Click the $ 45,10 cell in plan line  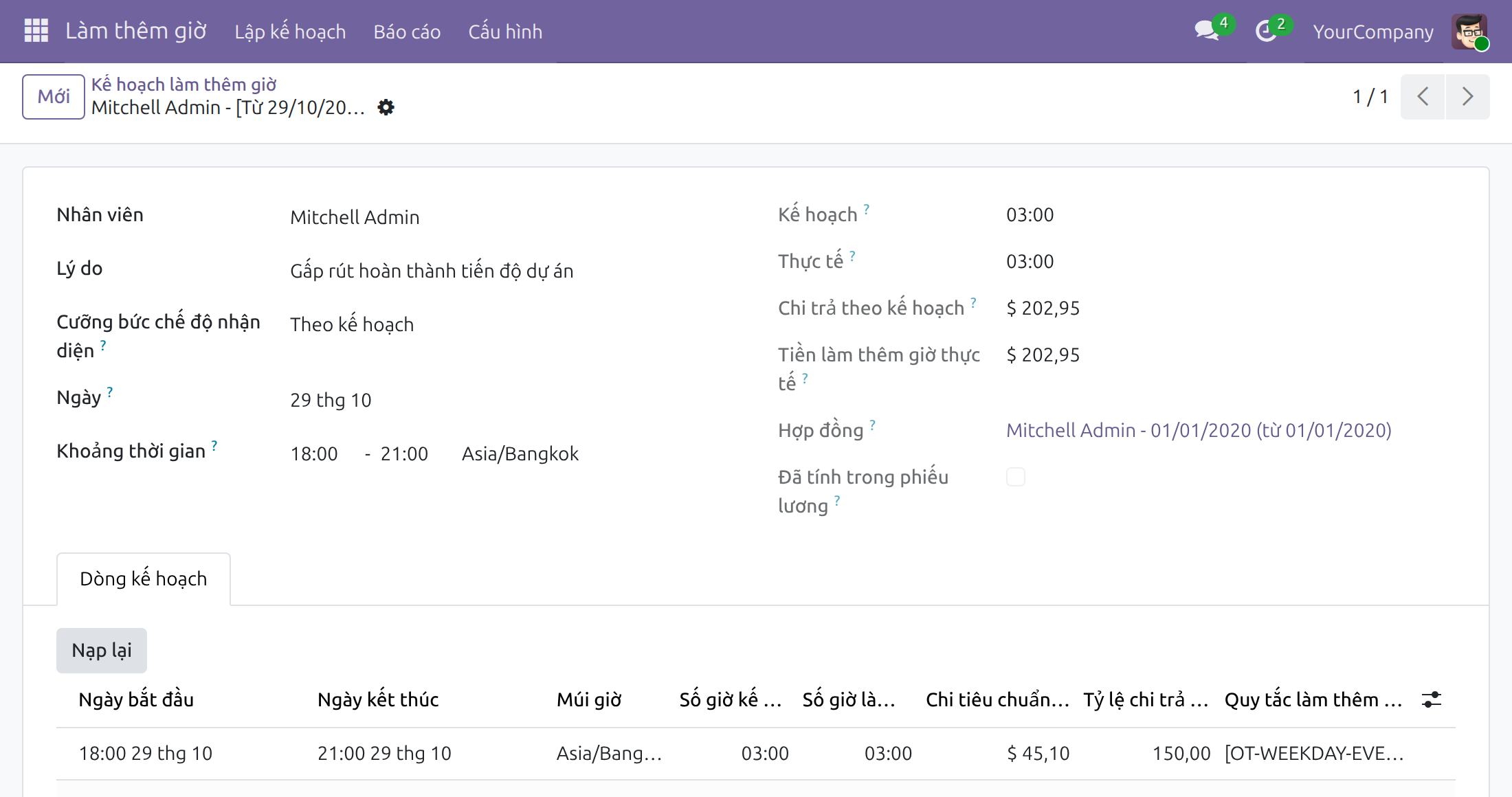pos(1038,753)
